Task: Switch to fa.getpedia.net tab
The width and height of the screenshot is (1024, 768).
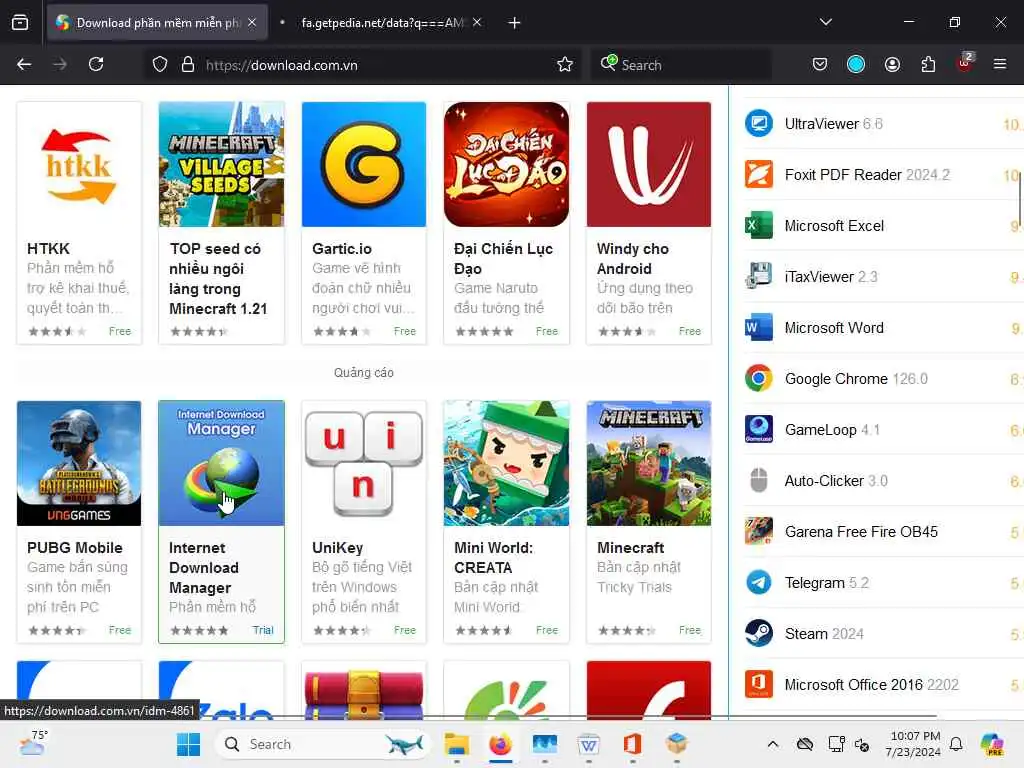Action: click(x=383, y=23)
